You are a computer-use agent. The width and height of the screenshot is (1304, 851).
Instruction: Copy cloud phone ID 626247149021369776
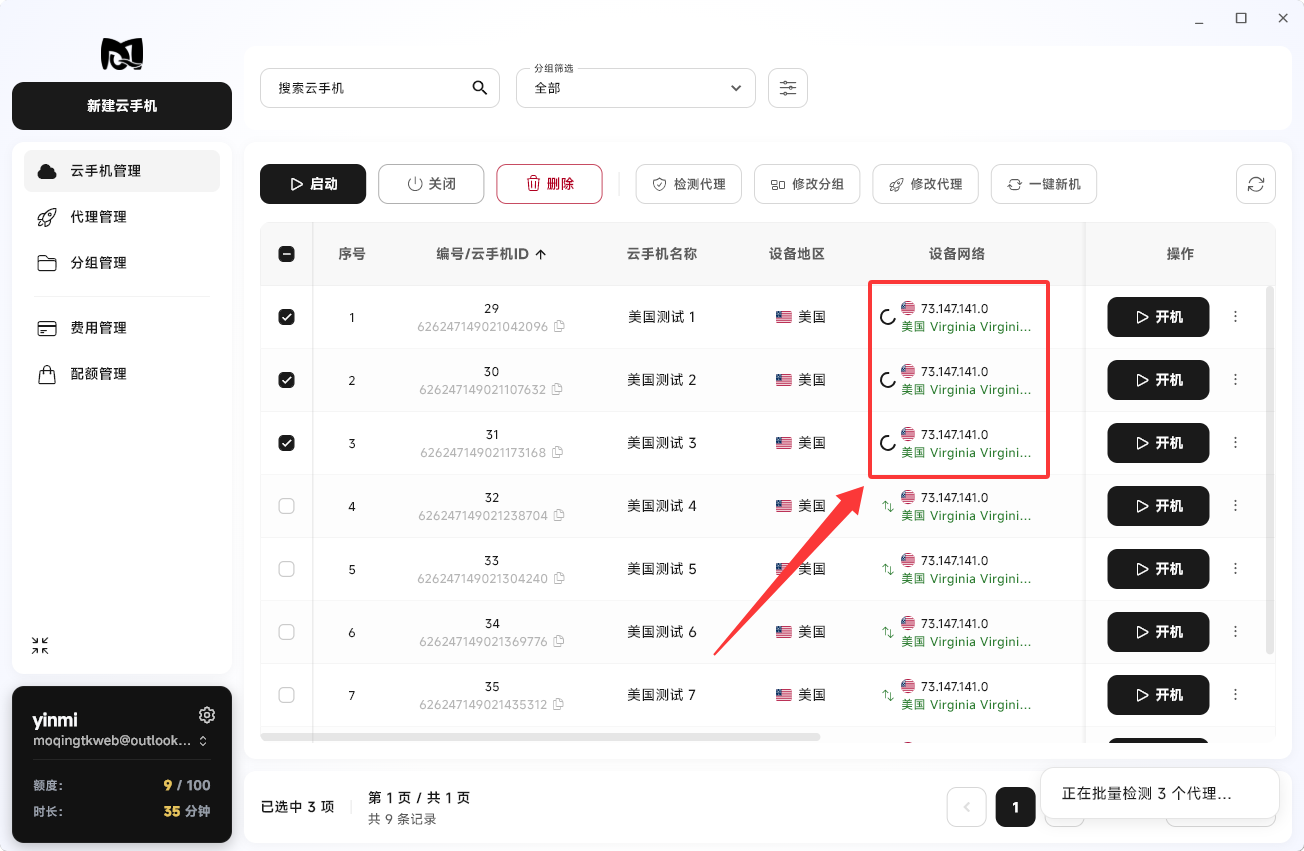point(559,641)
